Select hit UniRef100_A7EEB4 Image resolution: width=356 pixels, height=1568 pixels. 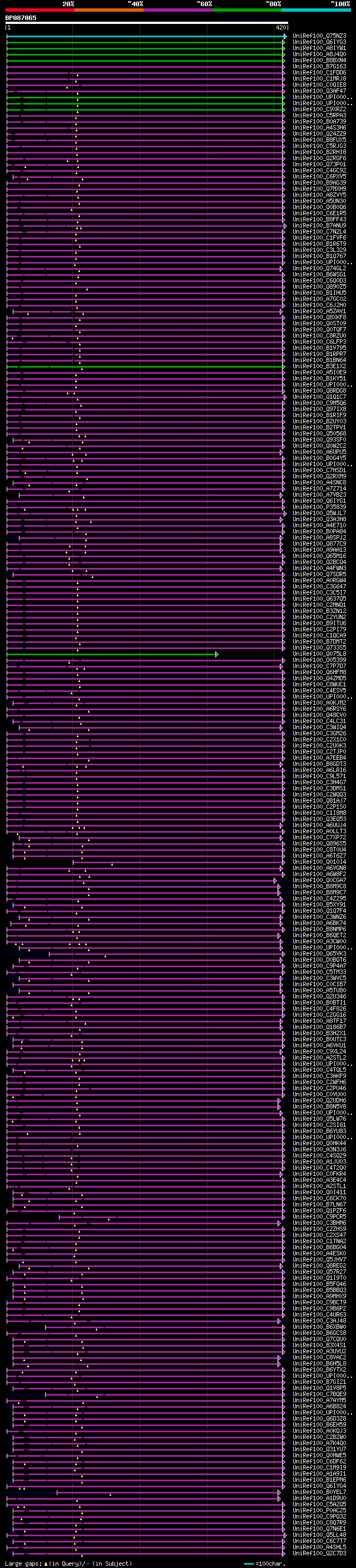click(x=319, y=758)
